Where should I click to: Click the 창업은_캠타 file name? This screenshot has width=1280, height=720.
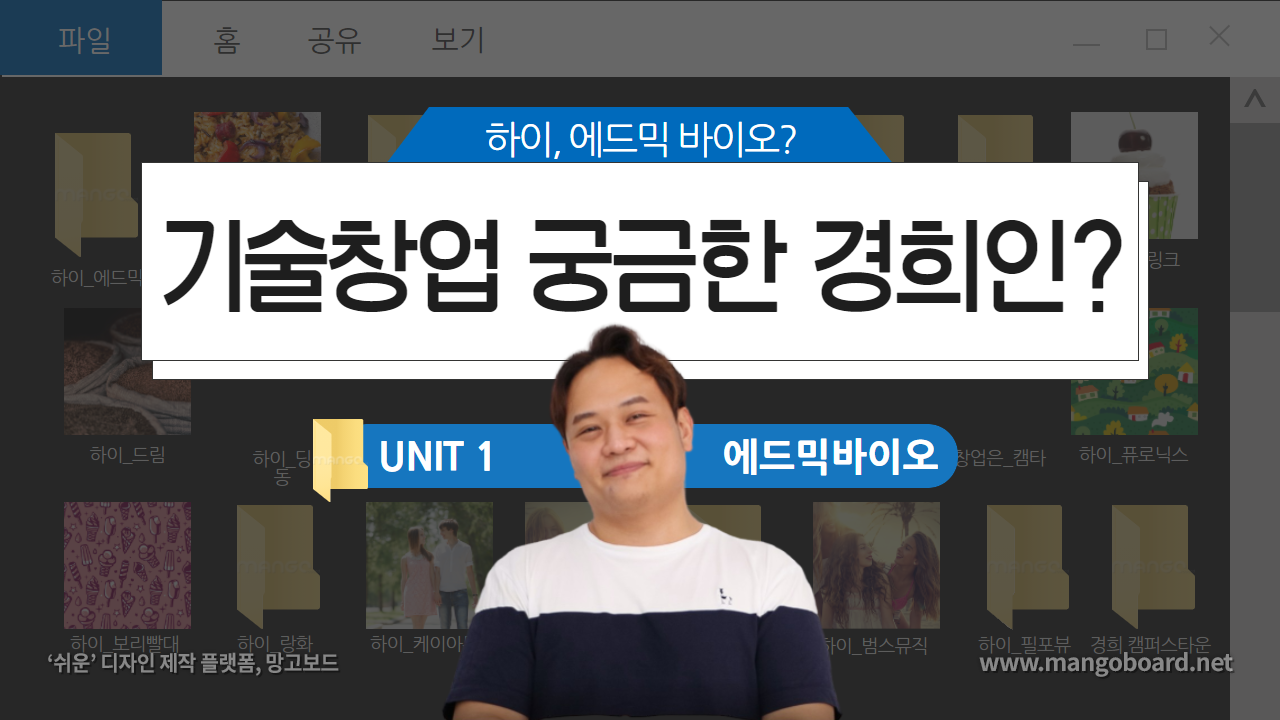(1001, 457)
